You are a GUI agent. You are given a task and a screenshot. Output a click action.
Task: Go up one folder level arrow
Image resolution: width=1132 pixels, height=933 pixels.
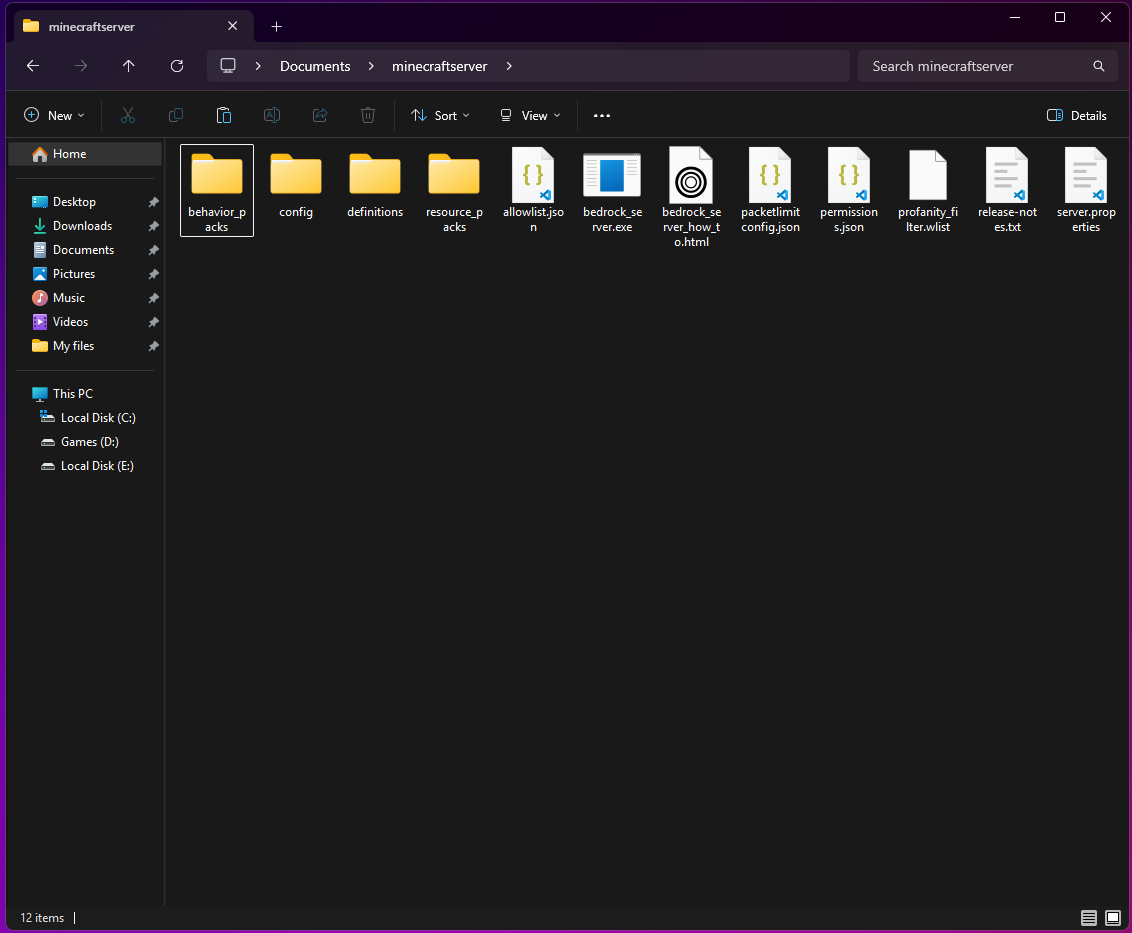(128, 66)
